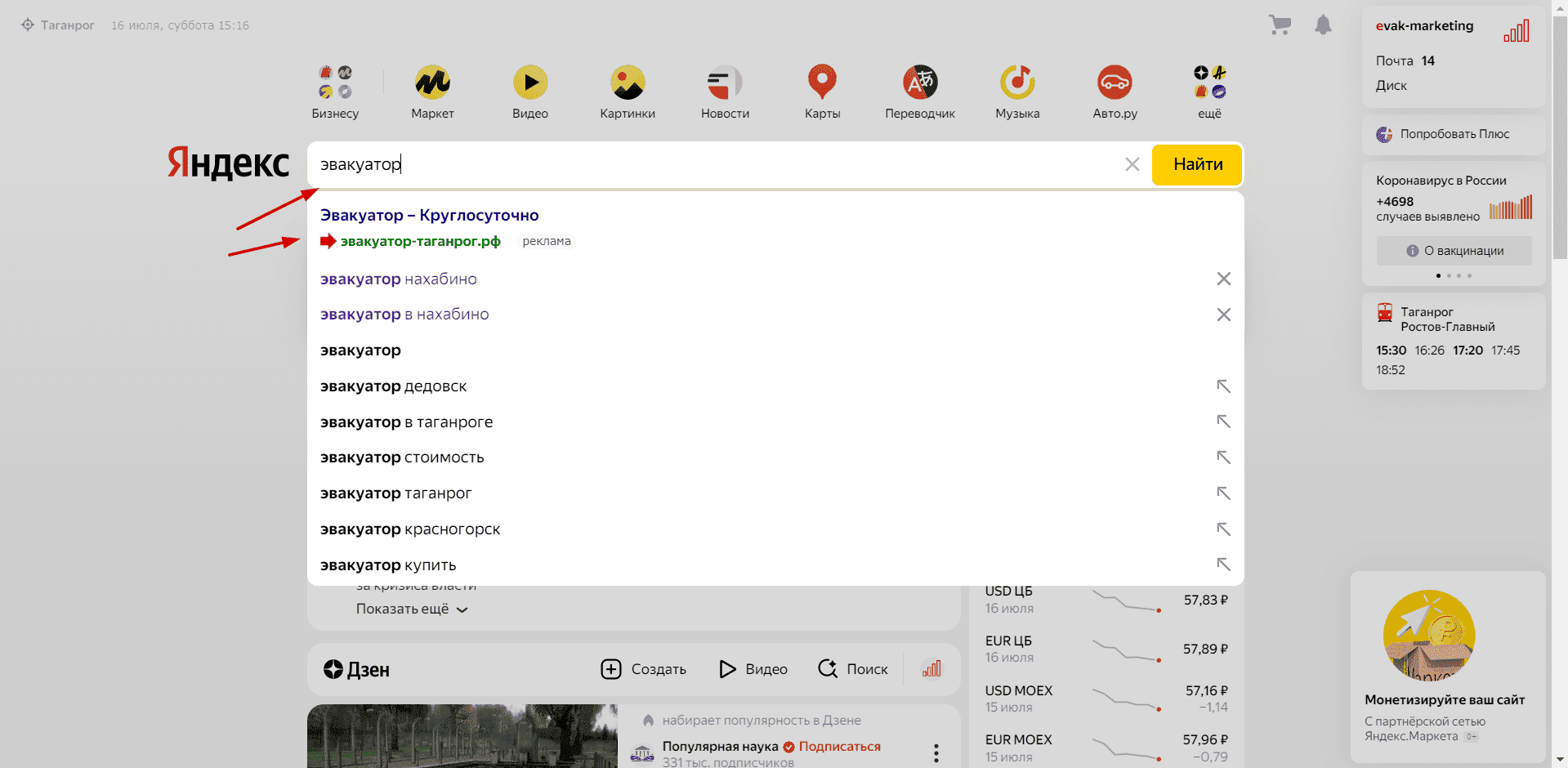Screen dimensions: 1568x768
Task: Open Yandex Market service icon
Action: click(432, 83)
